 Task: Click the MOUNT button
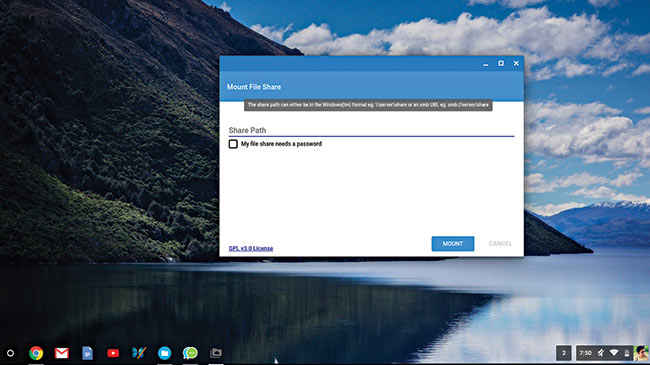(x=453, y=243)
